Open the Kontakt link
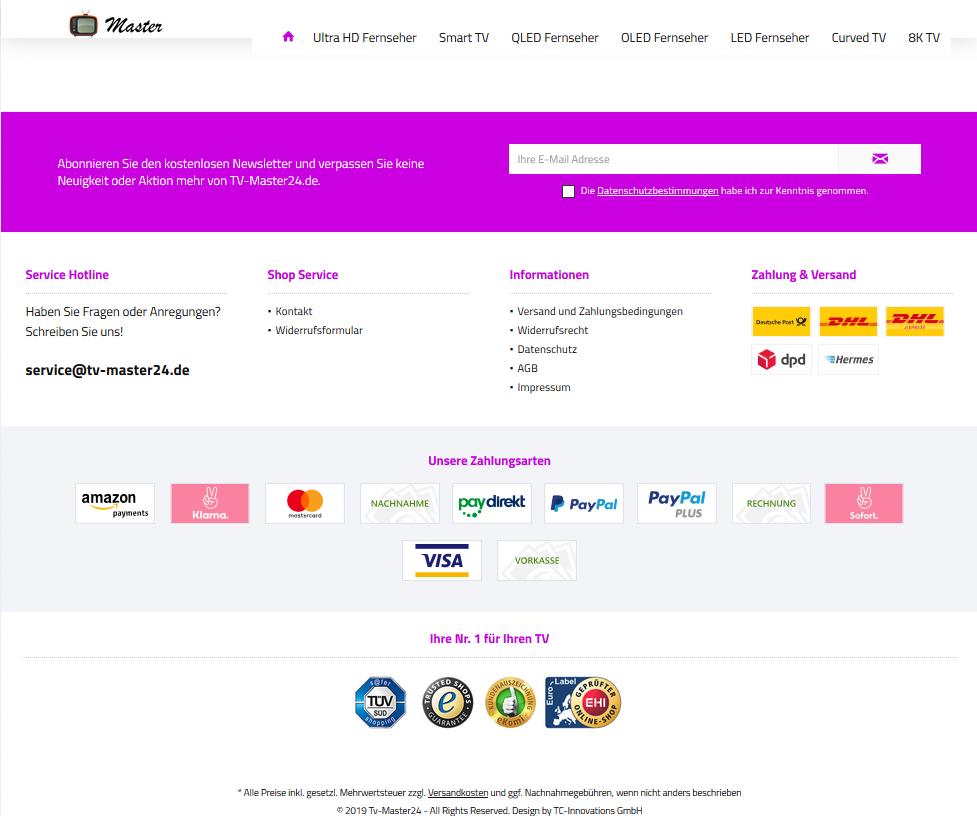Viewport: 977px width, 816px height. [x=293, y=311]
